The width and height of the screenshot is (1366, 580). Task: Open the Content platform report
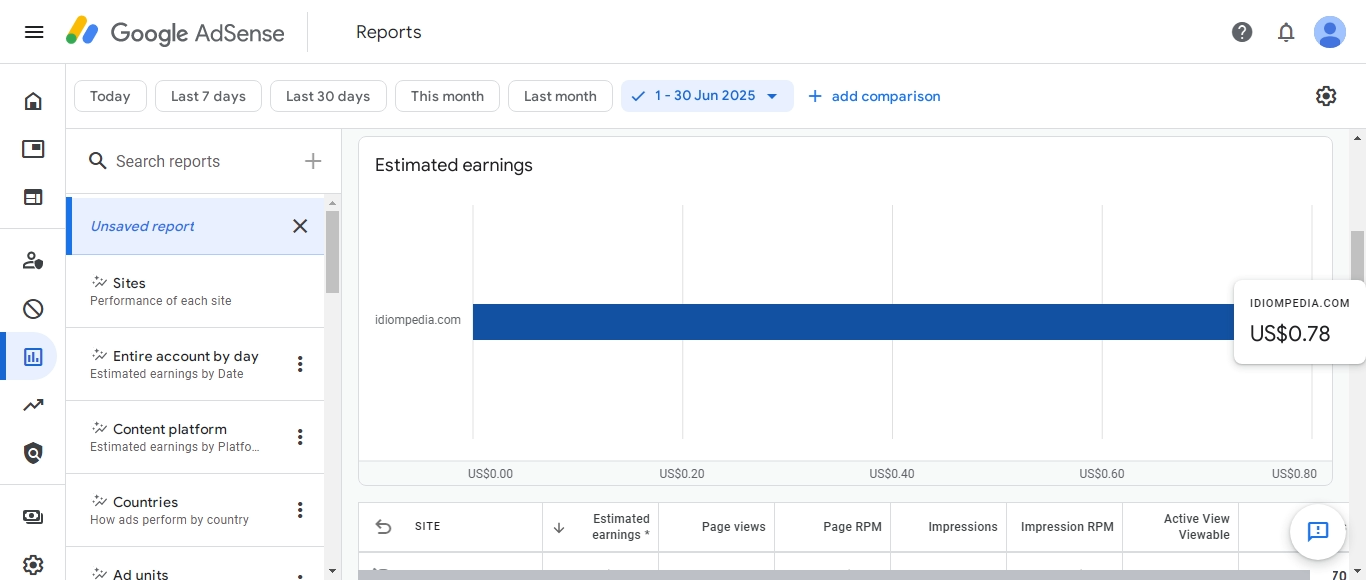point(180,437)
